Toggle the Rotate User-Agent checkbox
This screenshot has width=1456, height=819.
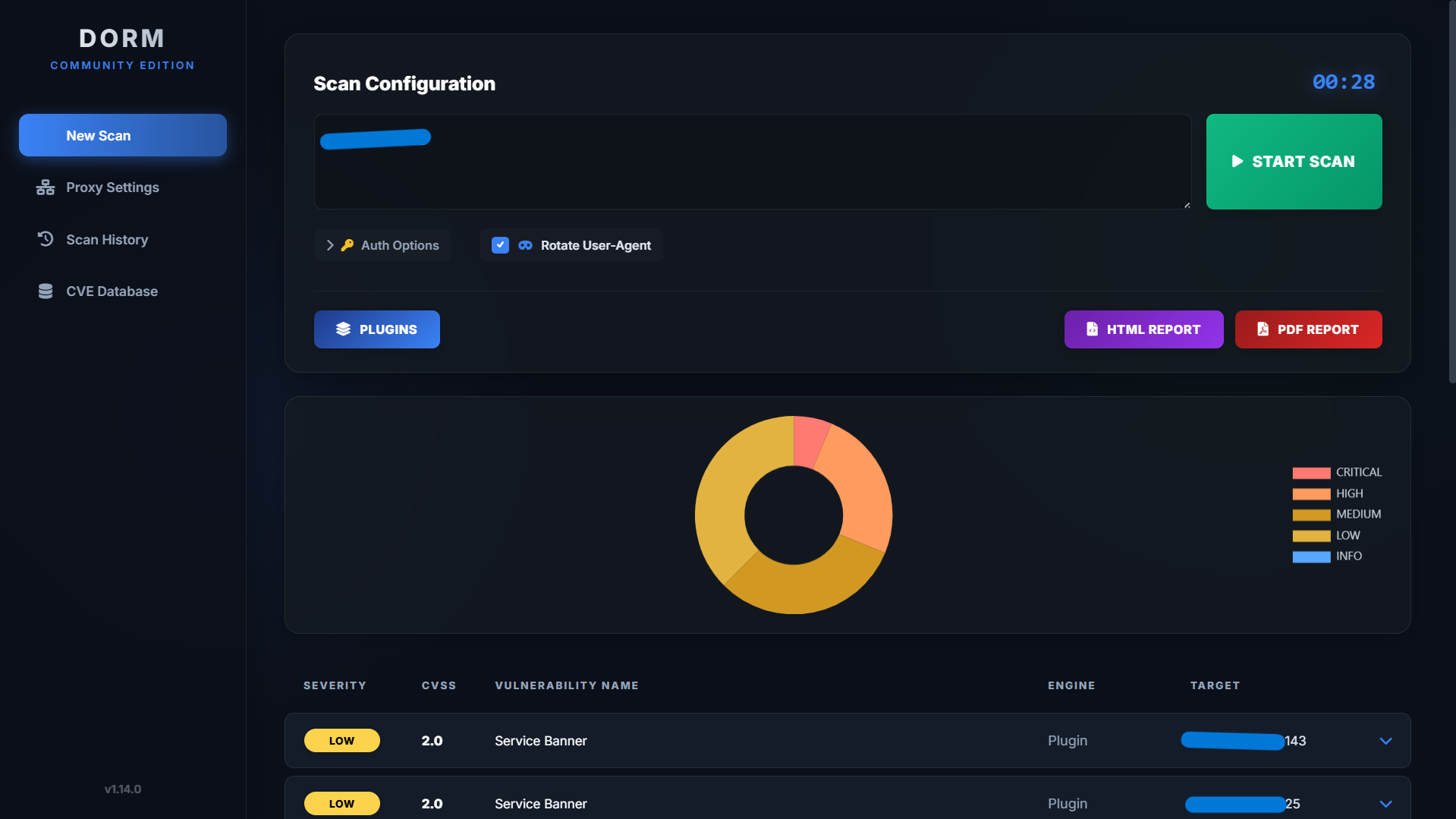[x=500, y=245]
